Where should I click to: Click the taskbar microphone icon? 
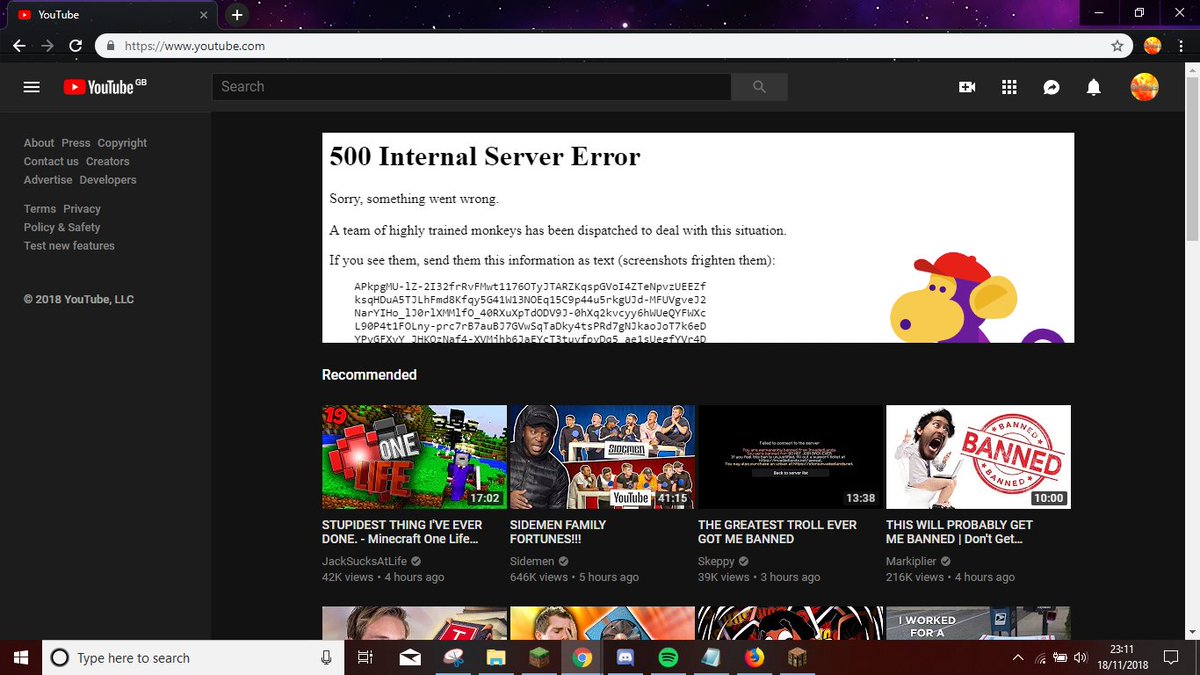pyautogui.click(x=326, y=657)
